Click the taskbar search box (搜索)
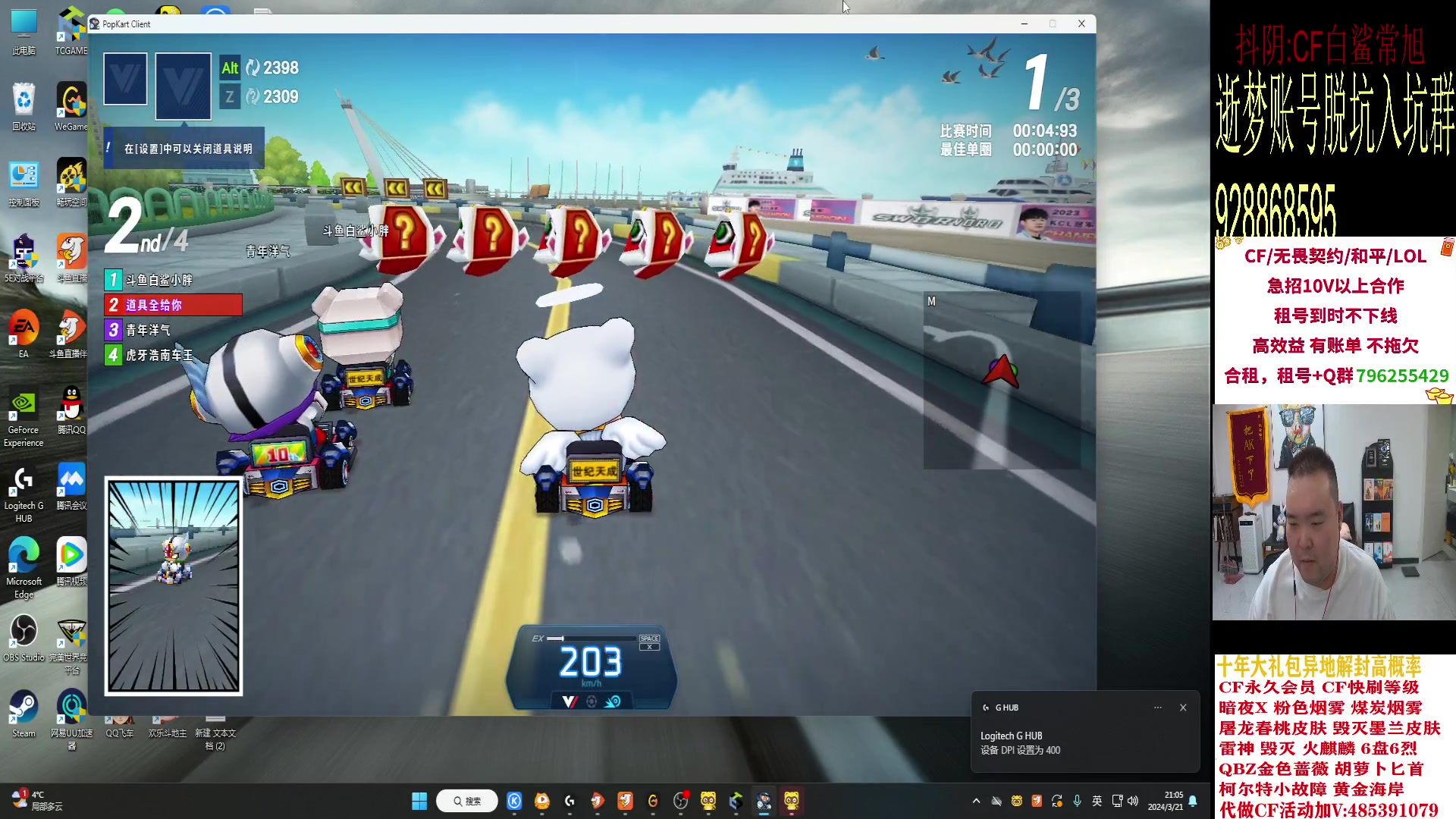The width and height of the screenshot is (1456, 819). click(467, 801)
